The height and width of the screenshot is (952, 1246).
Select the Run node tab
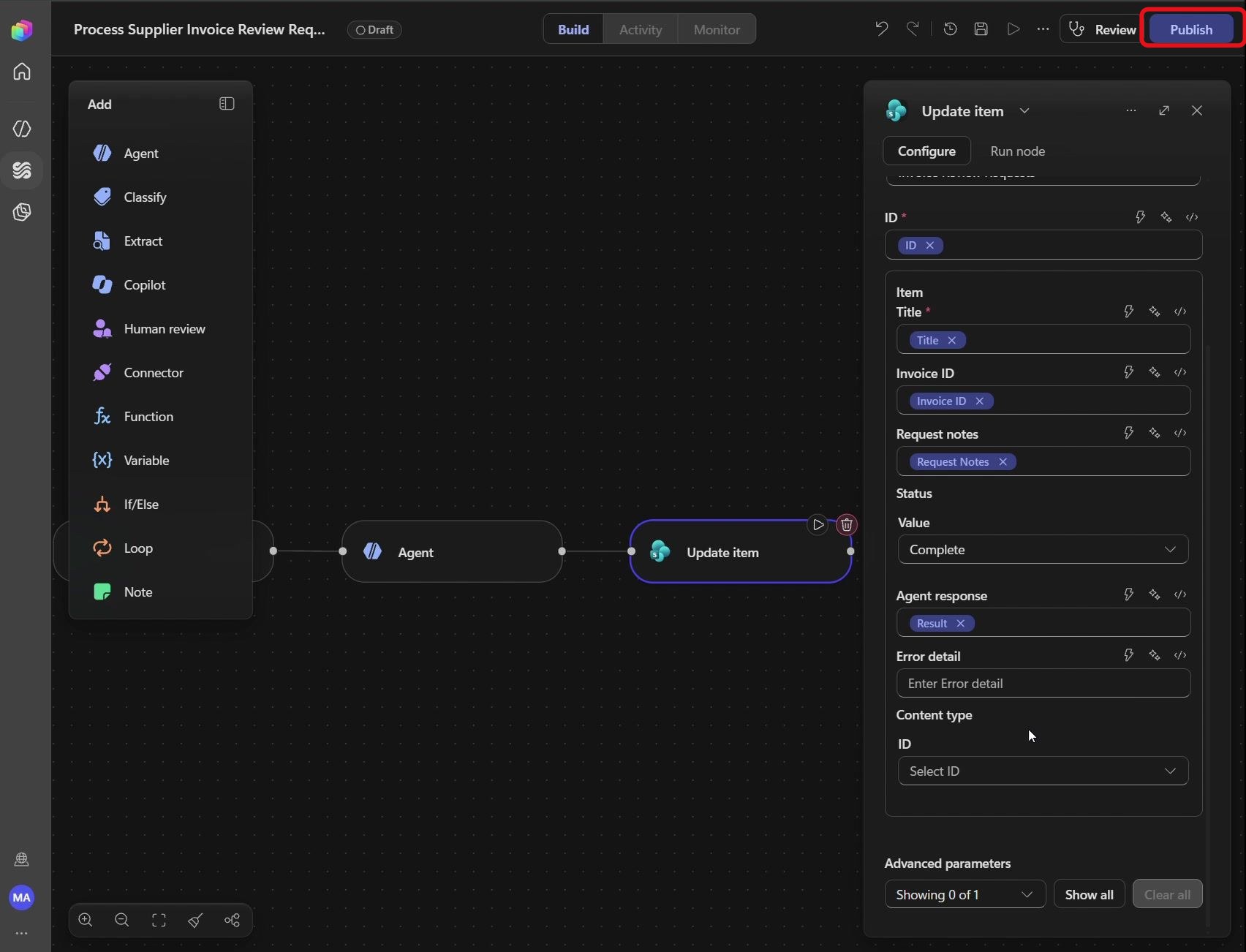[x=1017, y=151]
